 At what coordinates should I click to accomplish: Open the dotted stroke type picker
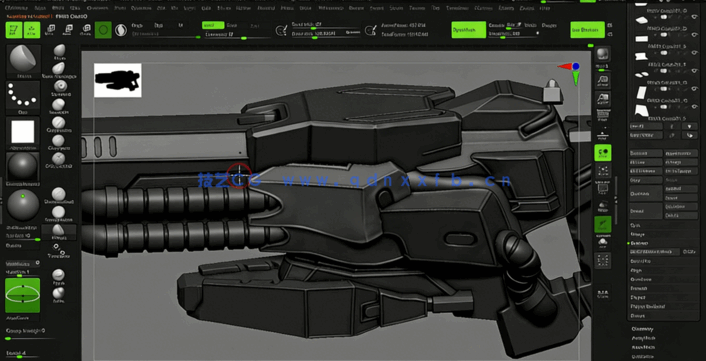(x=23, y=98)
